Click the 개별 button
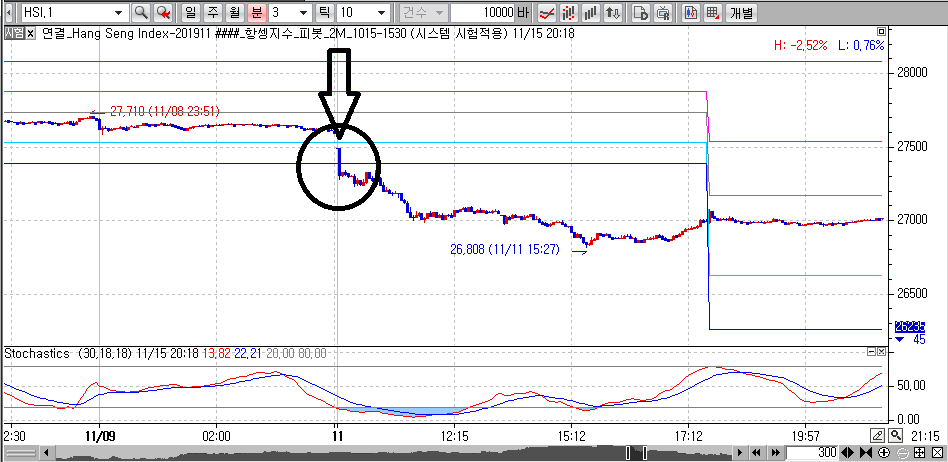Image resolution: width=948 pixels, height=462 pixels. (742, 13)
